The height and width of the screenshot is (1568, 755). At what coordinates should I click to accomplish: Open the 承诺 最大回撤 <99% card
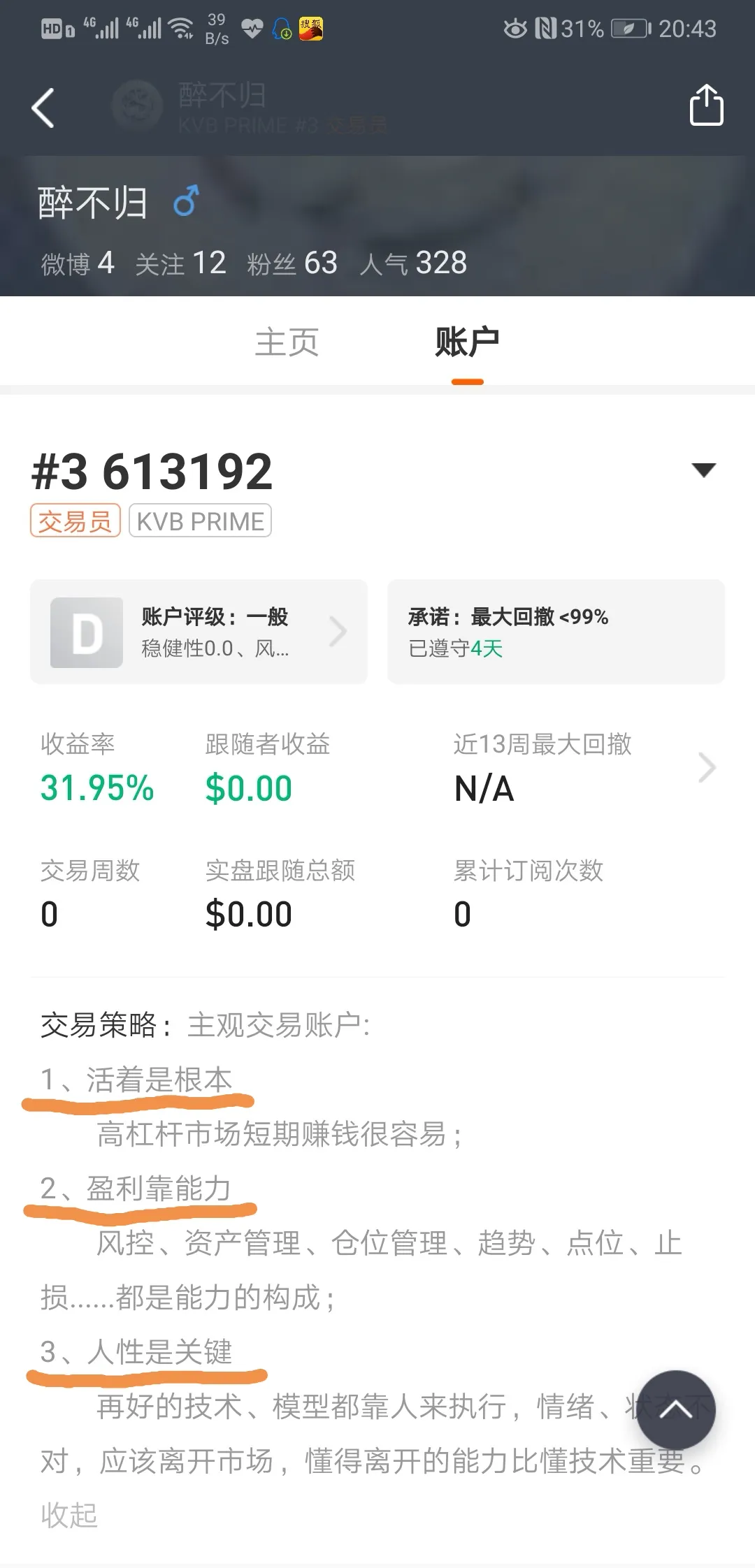click(x=556, y=632)
